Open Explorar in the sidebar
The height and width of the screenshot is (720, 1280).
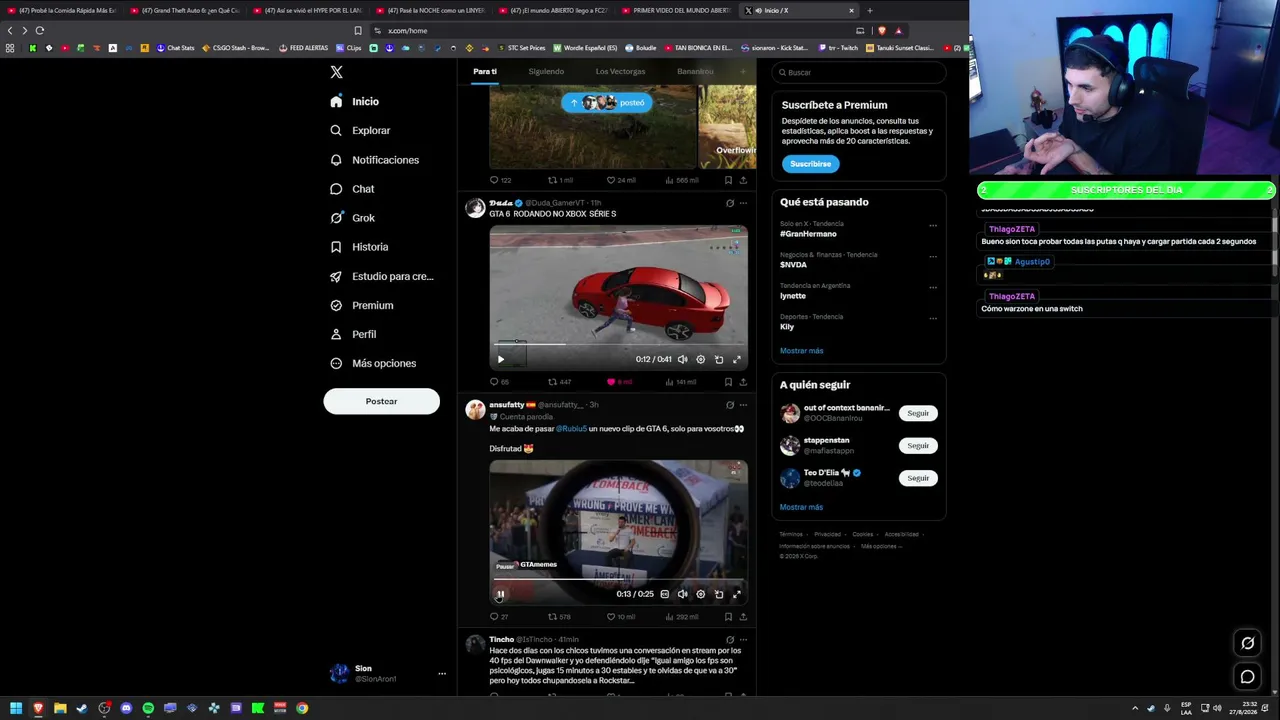click(360, 131)
